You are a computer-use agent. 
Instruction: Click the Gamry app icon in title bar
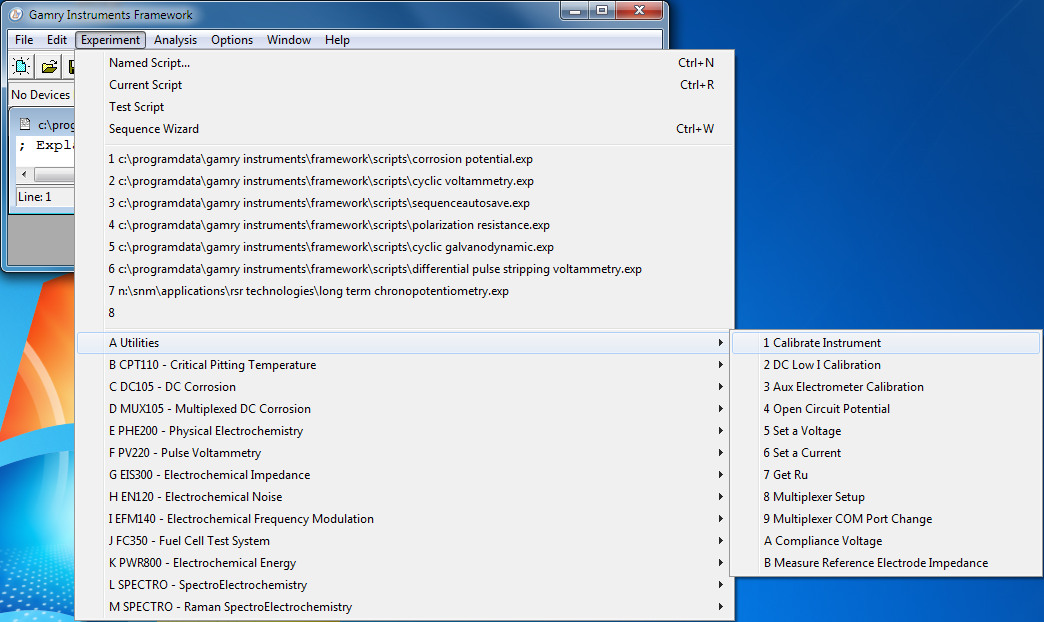[x=16, y=14]
